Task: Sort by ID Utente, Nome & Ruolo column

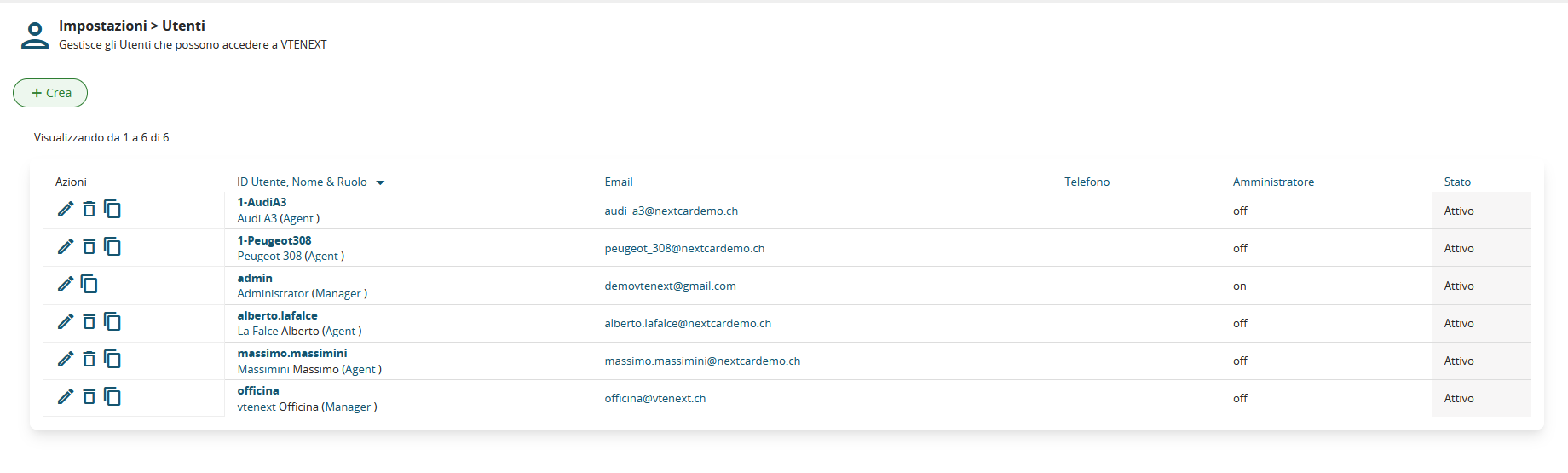Action: click(302, 182)
